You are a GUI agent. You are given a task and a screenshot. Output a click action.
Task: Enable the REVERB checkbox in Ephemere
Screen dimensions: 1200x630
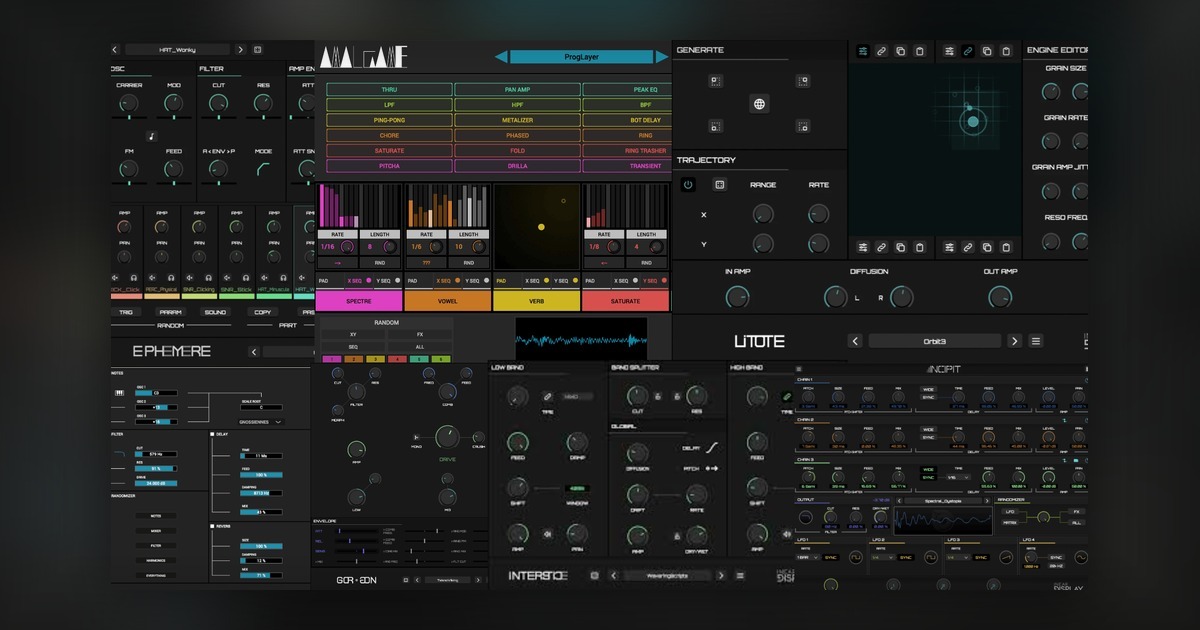pos(212,525)
